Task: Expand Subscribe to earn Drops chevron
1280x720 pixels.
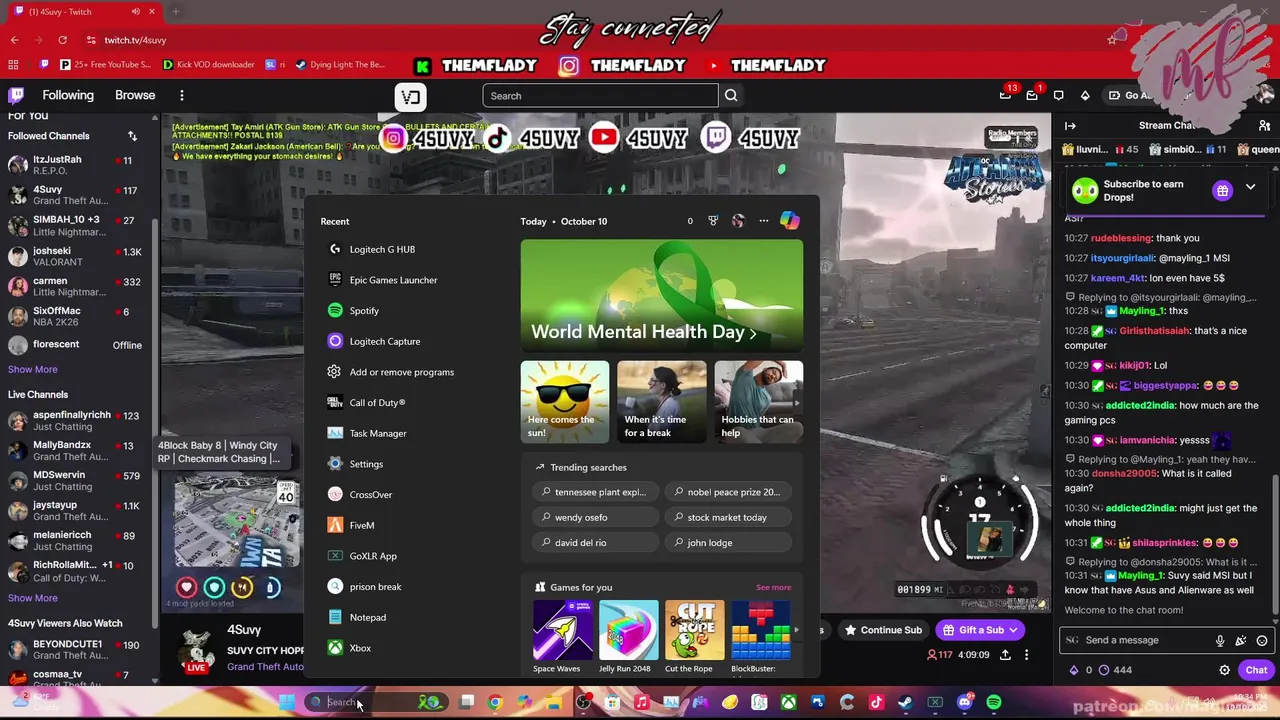Action: point(1250,189)
